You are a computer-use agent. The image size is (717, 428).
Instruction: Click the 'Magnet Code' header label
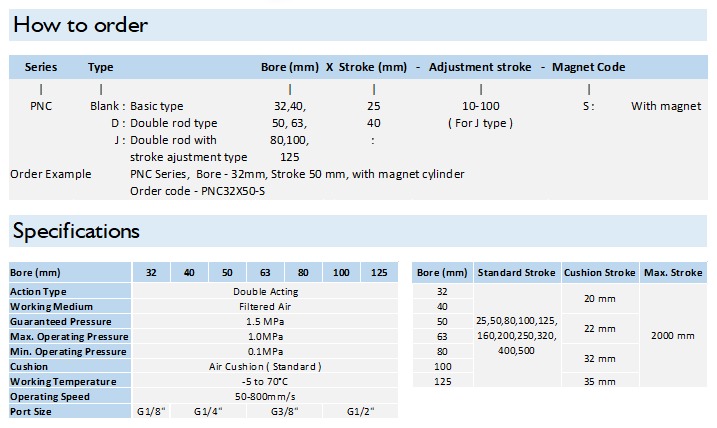[589, 67]
